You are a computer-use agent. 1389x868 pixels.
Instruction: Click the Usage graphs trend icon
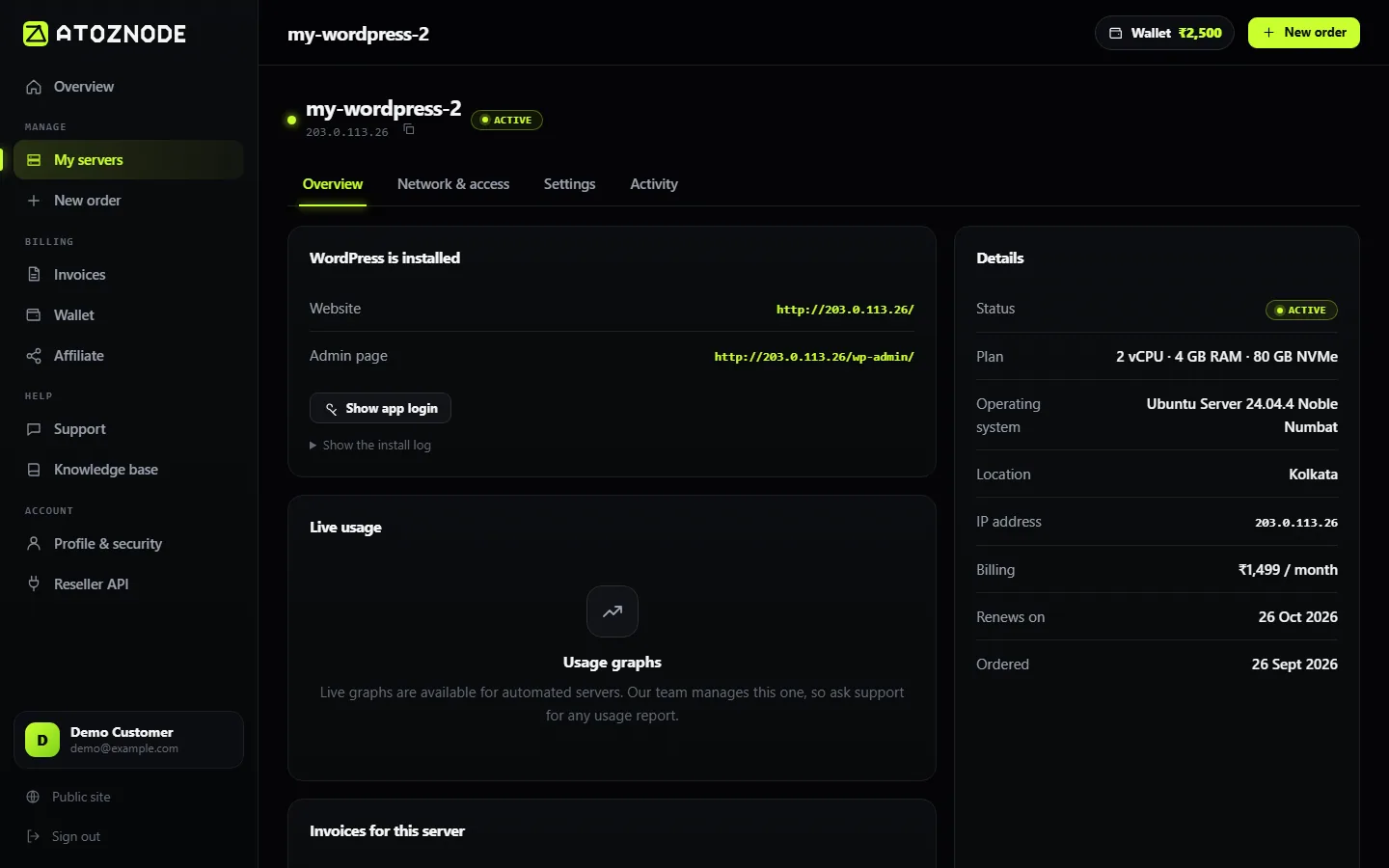tap(613, 611)
